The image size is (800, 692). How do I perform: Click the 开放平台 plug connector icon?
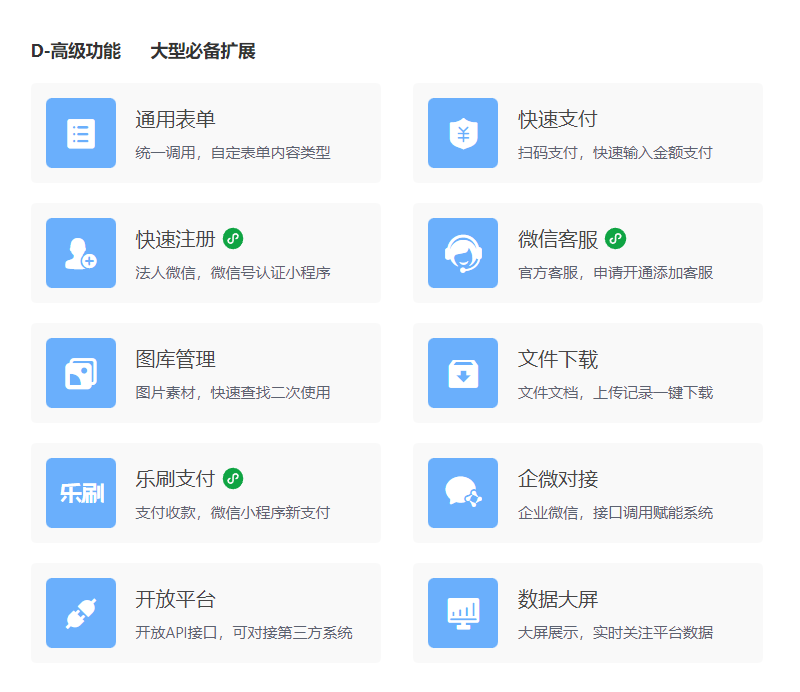tap(81, 613)
